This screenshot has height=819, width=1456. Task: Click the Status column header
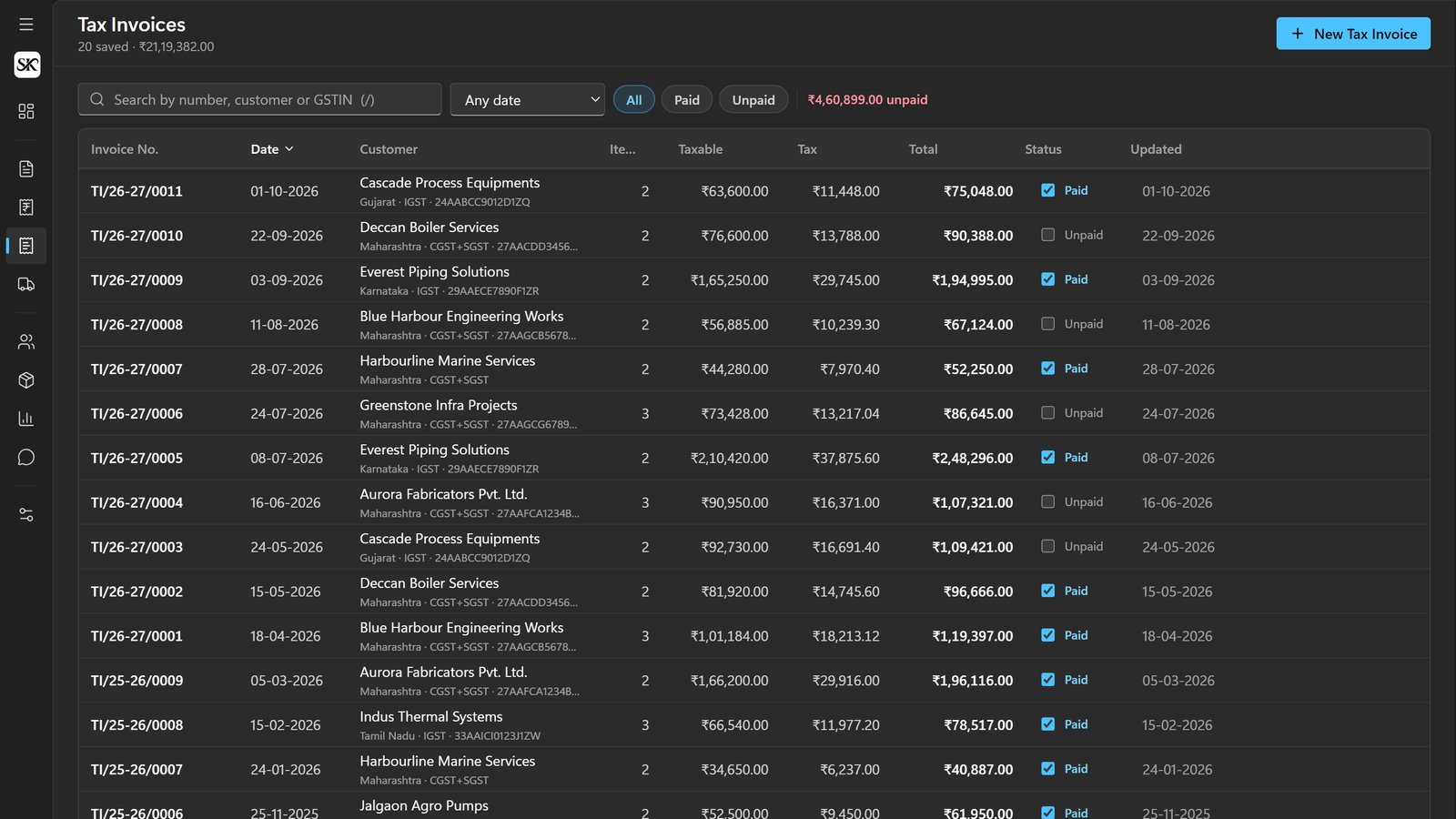1043,149
